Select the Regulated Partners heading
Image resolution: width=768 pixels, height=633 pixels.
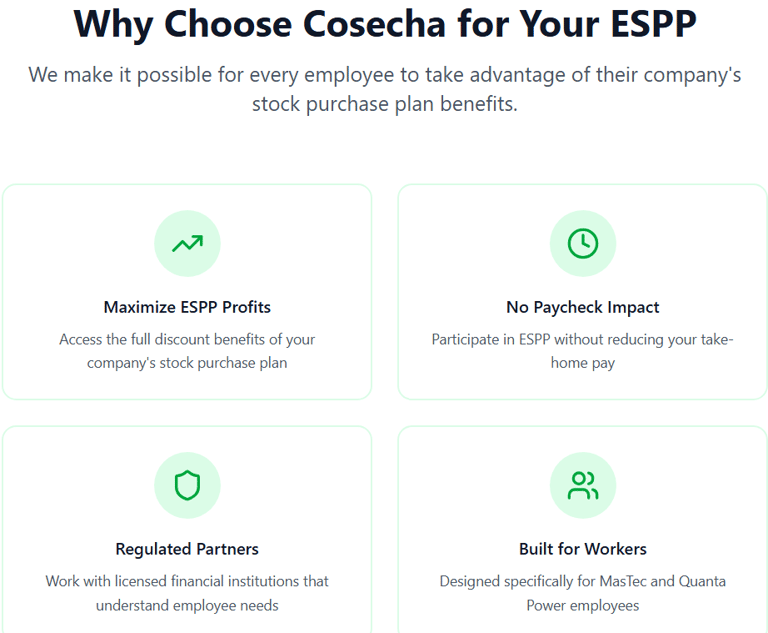187,549
